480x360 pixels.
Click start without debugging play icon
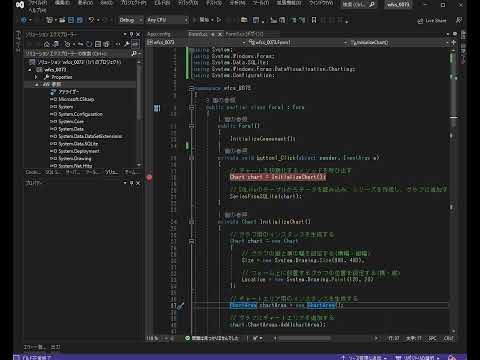pyautogui.click(x=219, y=20)
